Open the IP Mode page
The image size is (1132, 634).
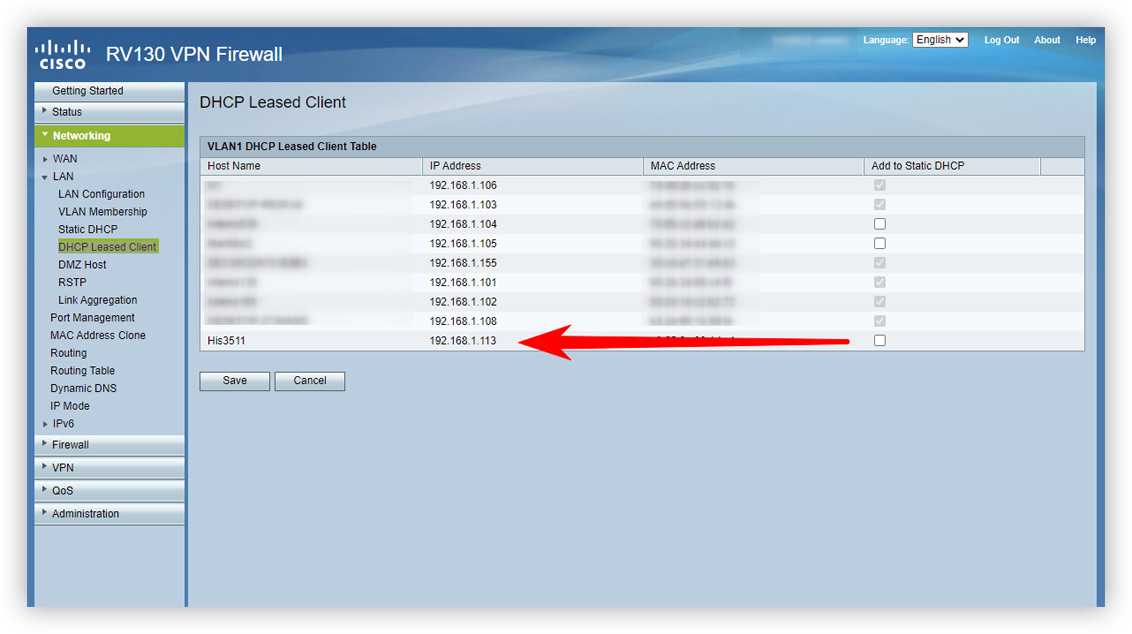[x=69, y=406]
